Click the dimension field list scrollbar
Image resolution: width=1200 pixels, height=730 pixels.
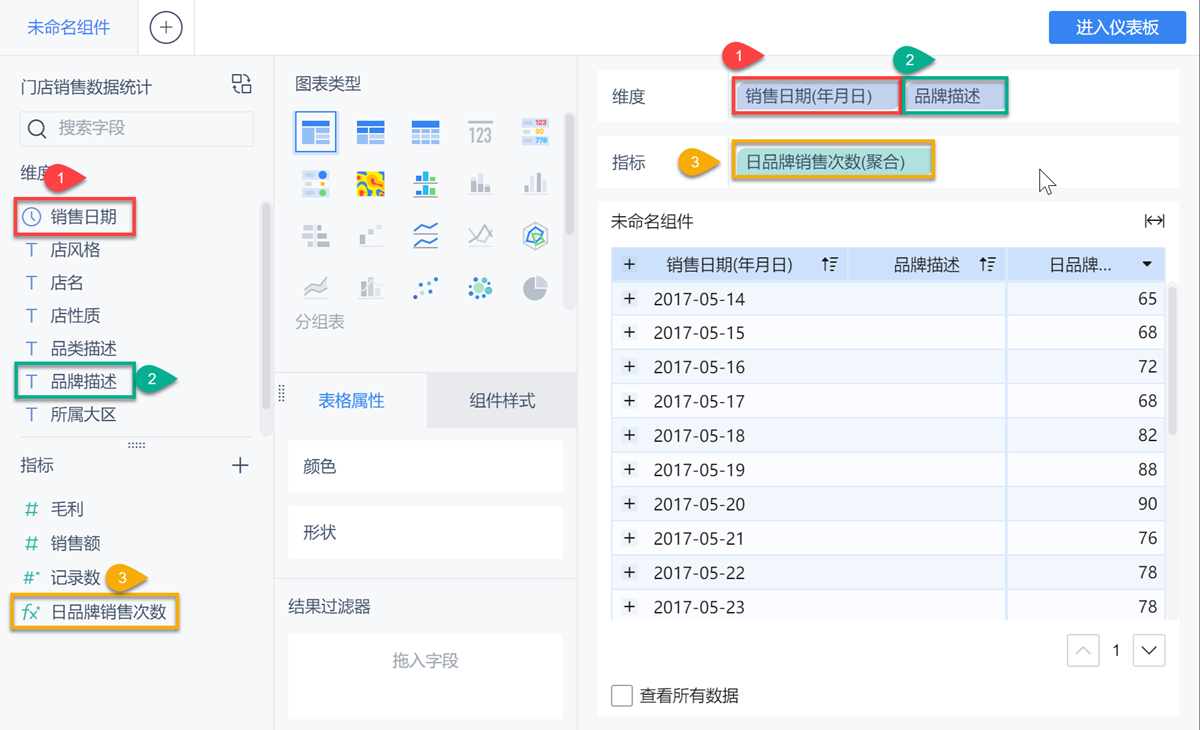(x=266, y=305)
